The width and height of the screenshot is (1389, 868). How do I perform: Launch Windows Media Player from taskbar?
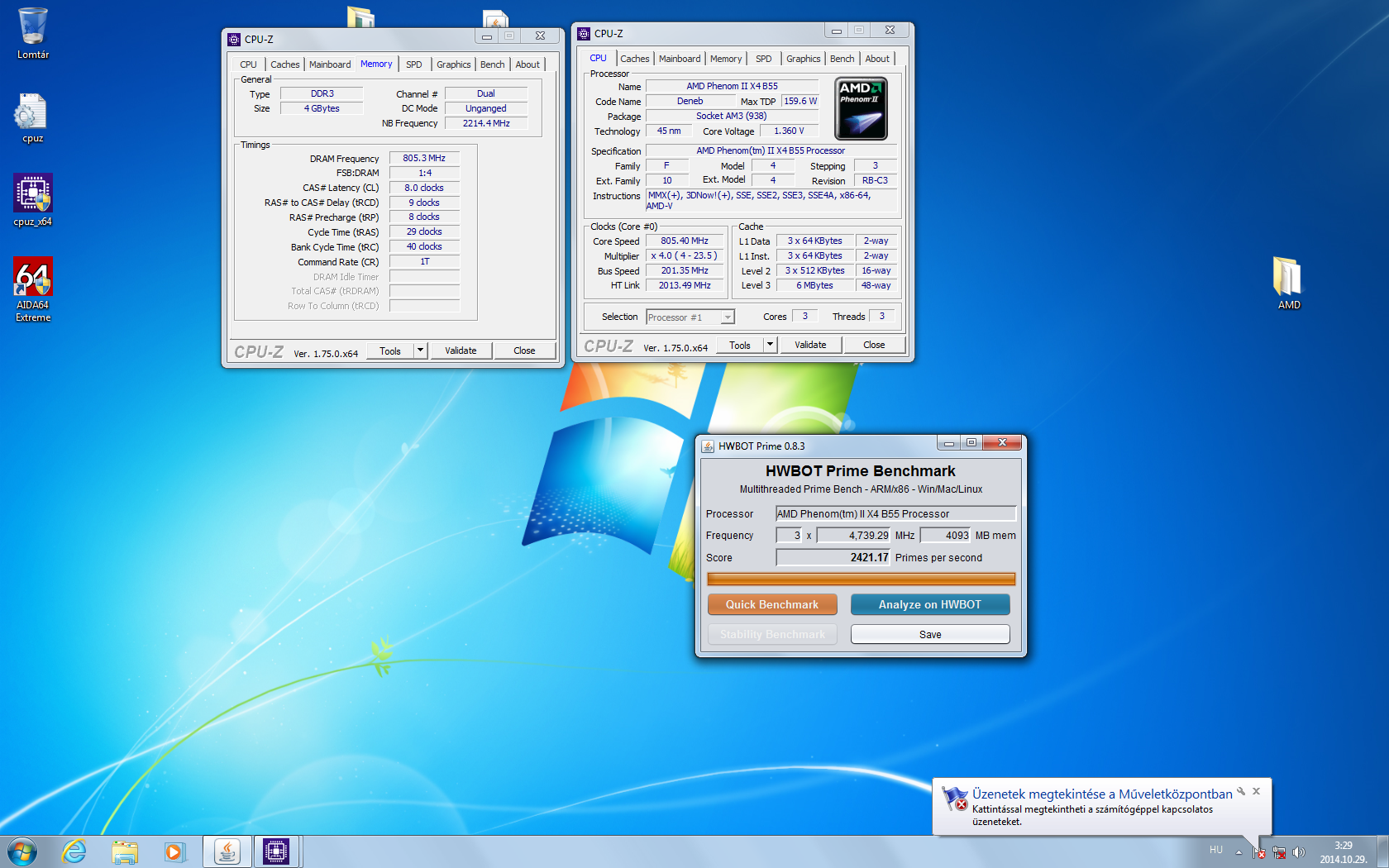tap(174, 851)
